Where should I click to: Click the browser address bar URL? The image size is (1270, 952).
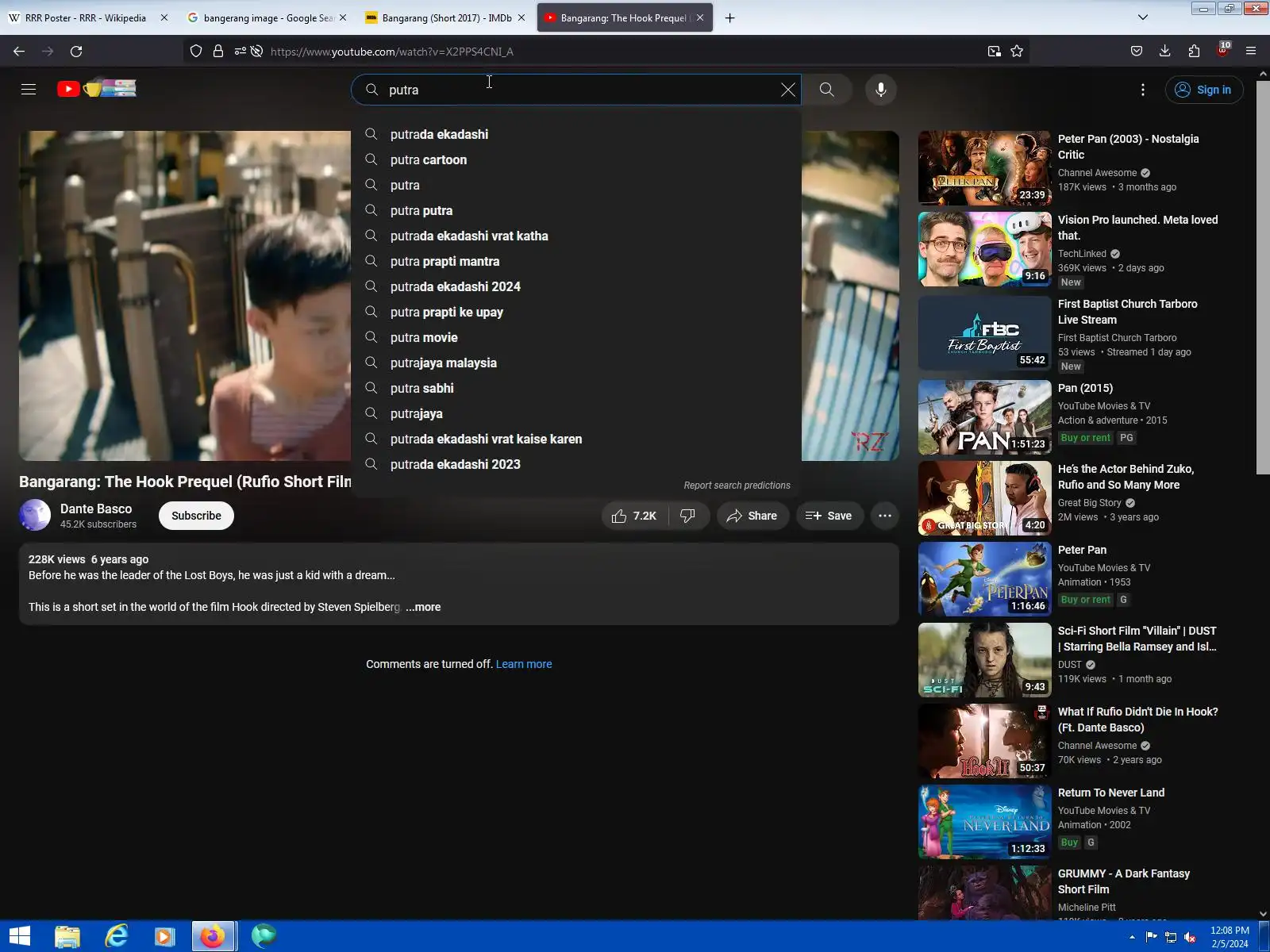[x=392, y=52]
